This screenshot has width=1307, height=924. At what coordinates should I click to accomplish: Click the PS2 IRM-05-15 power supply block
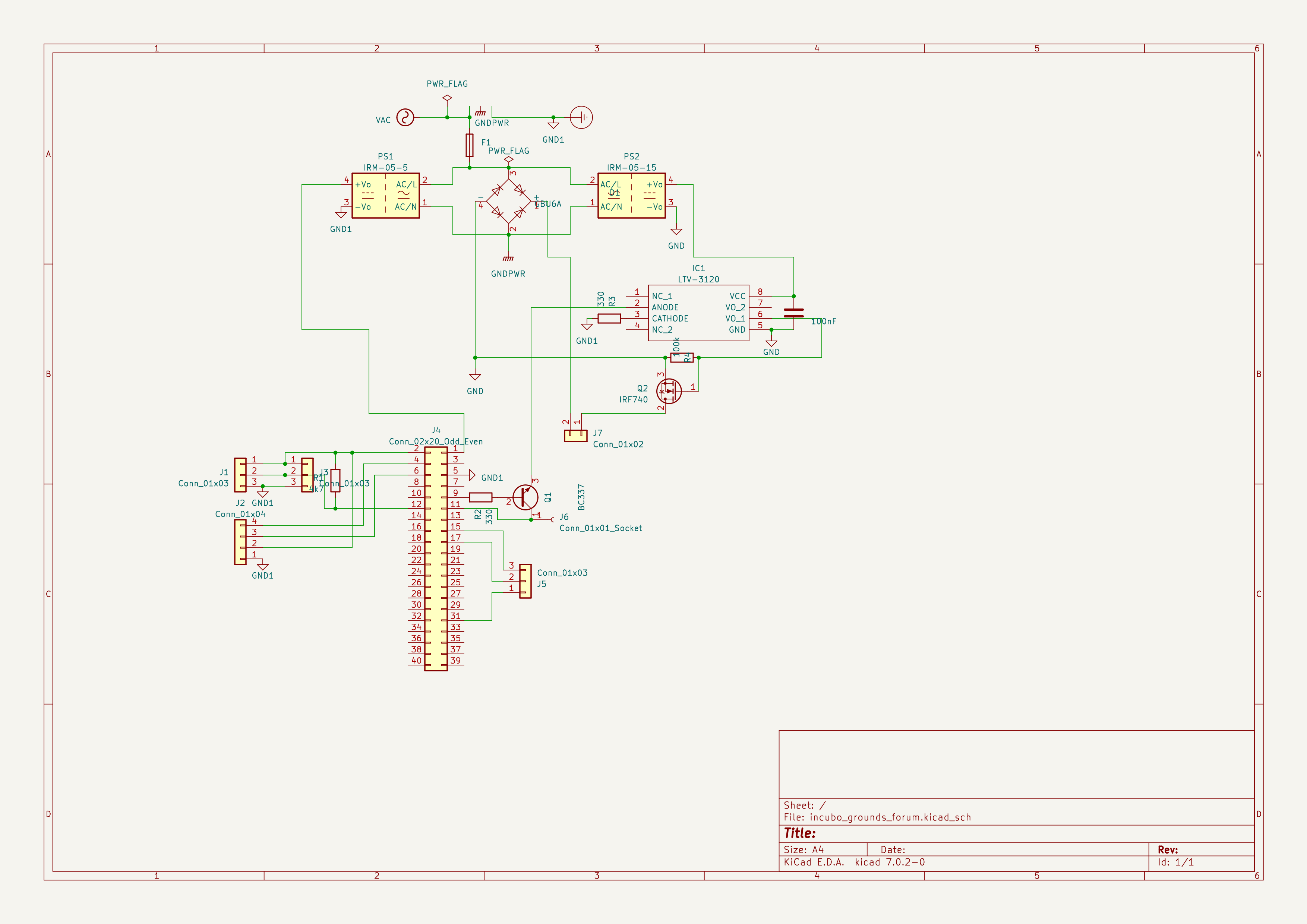631,196
